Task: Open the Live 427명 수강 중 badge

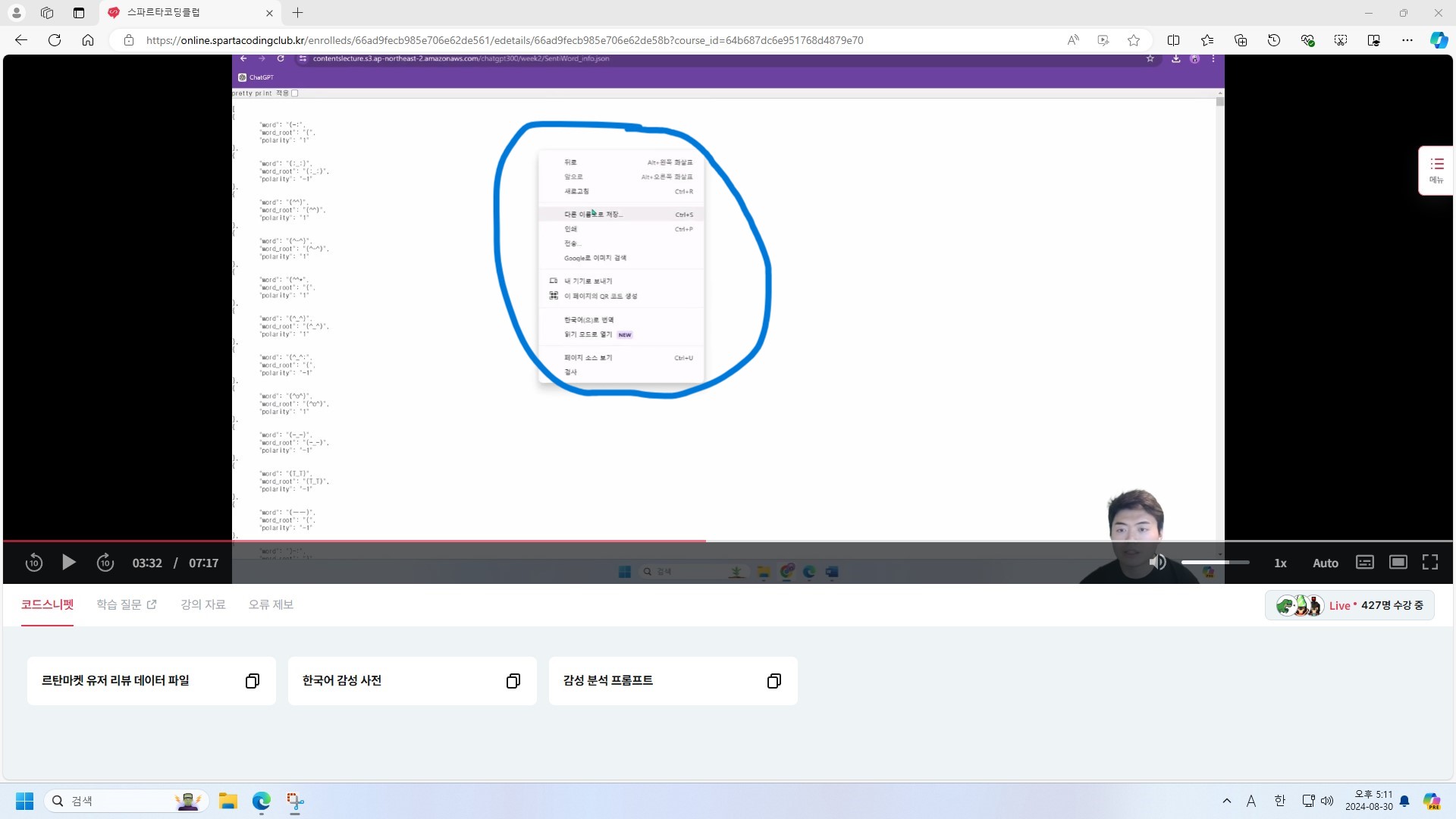Action: 1350,605
